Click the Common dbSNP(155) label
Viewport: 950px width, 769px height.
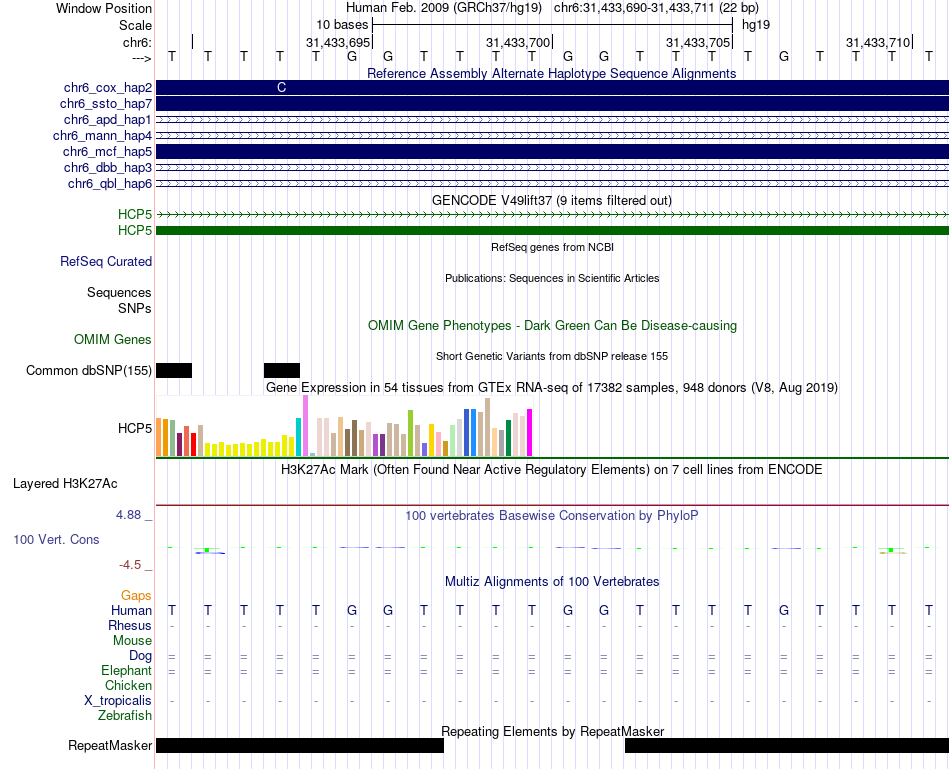click(89, 370)
